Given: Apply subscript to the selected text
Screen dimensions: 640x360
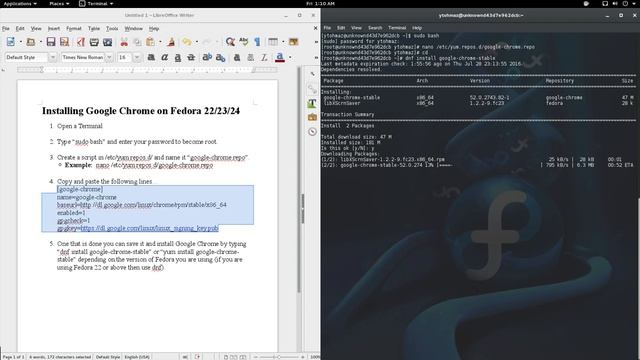Looking at the screenshot, I should tap(220, 57).
